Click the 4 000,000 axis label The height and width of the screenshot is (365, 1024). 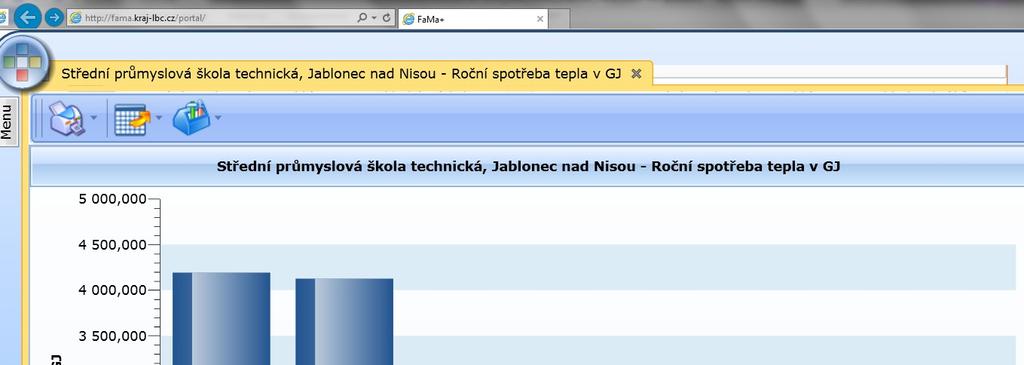112,291
